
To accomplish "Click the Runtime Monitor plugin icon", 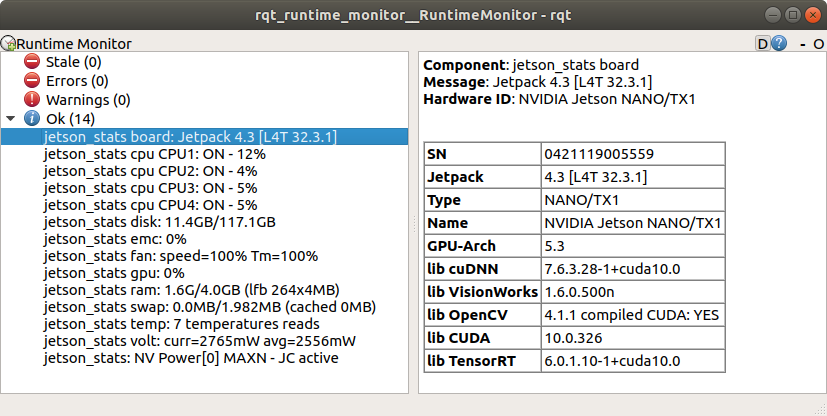I will coord(8,43).
